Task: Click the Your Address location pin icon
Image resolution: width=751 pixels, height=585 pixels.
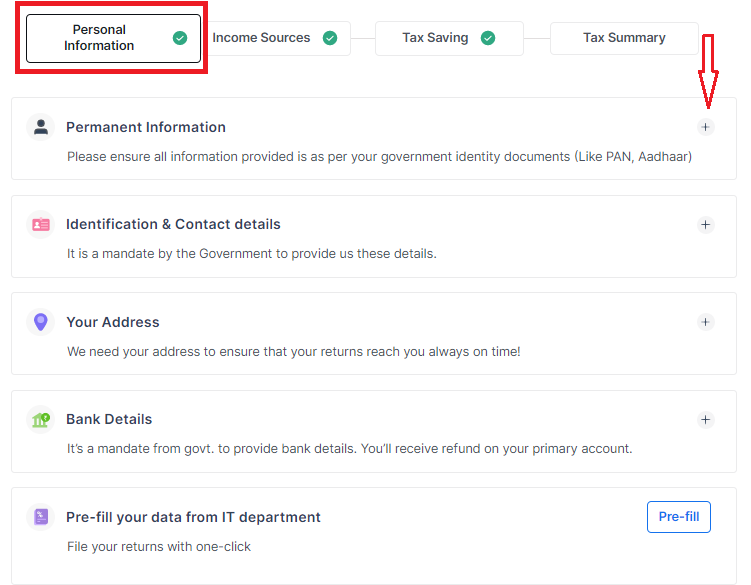Action: [x=40, y=322]
